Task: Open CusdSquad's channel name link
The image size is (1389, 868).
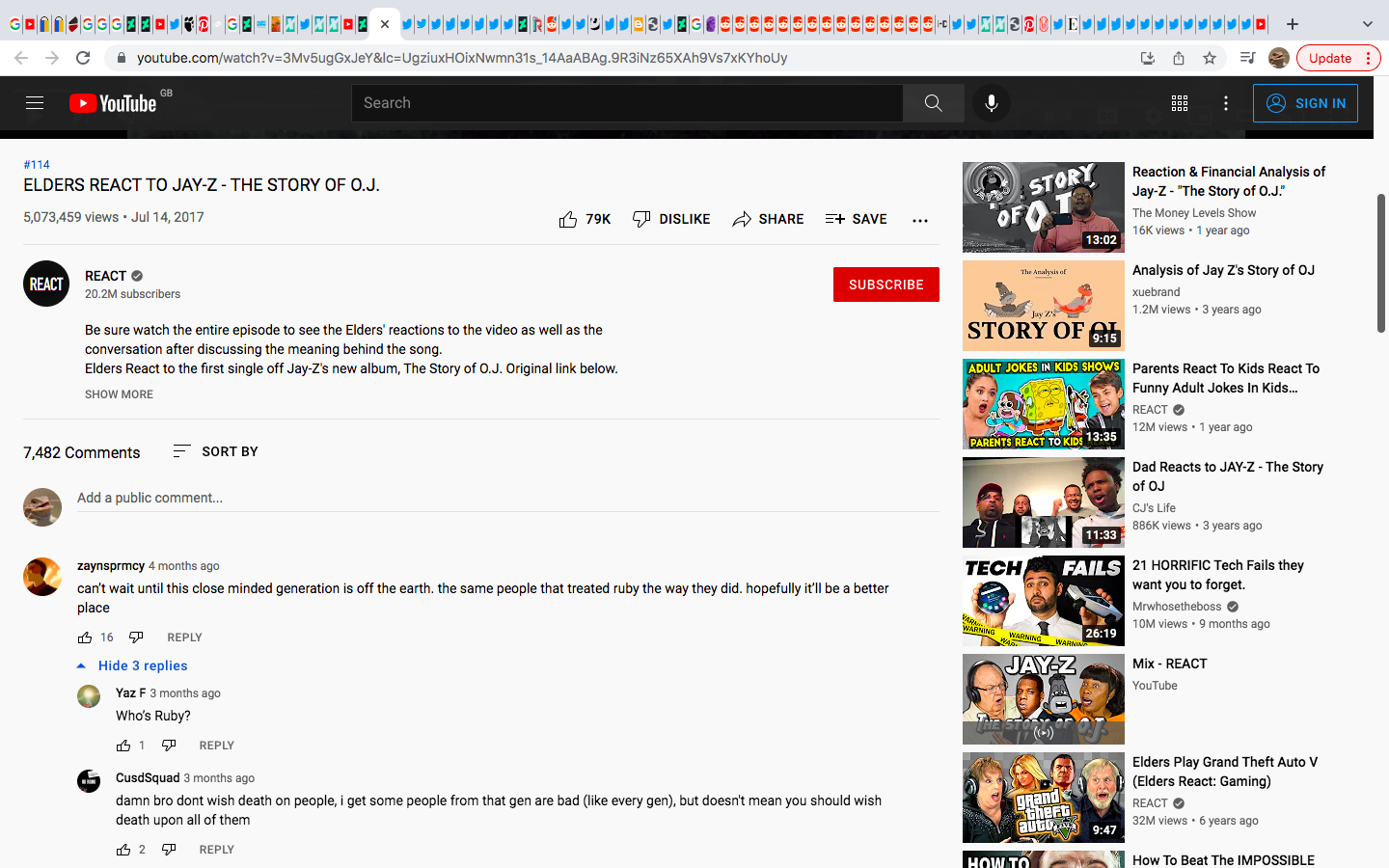Action: 148,777
